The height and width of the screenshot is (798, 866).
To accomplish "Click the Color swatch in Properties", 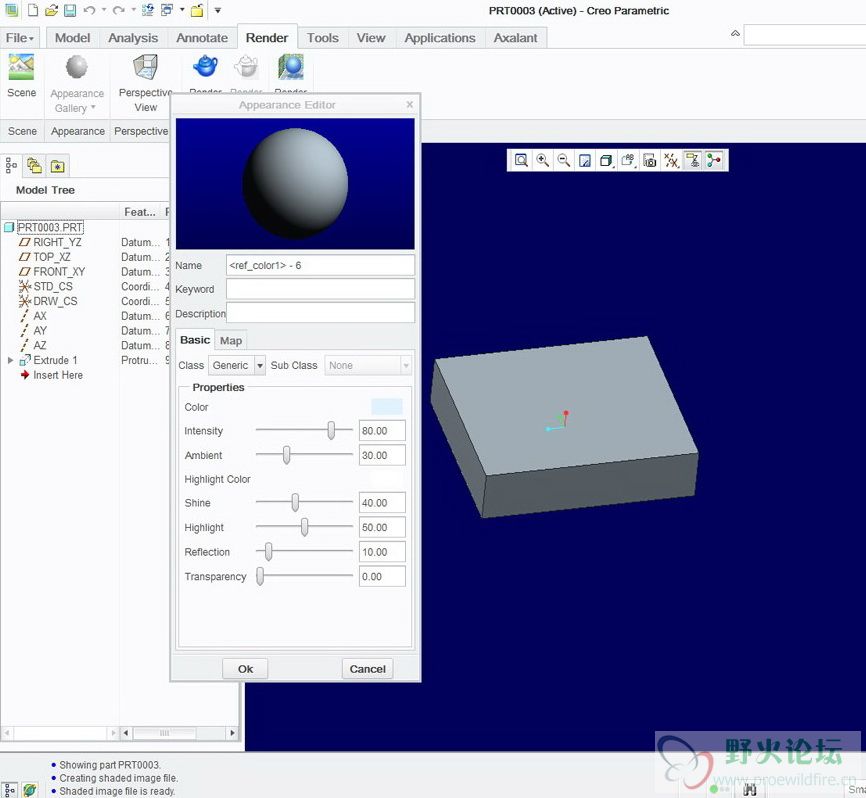I will click(x=387, y=407).
